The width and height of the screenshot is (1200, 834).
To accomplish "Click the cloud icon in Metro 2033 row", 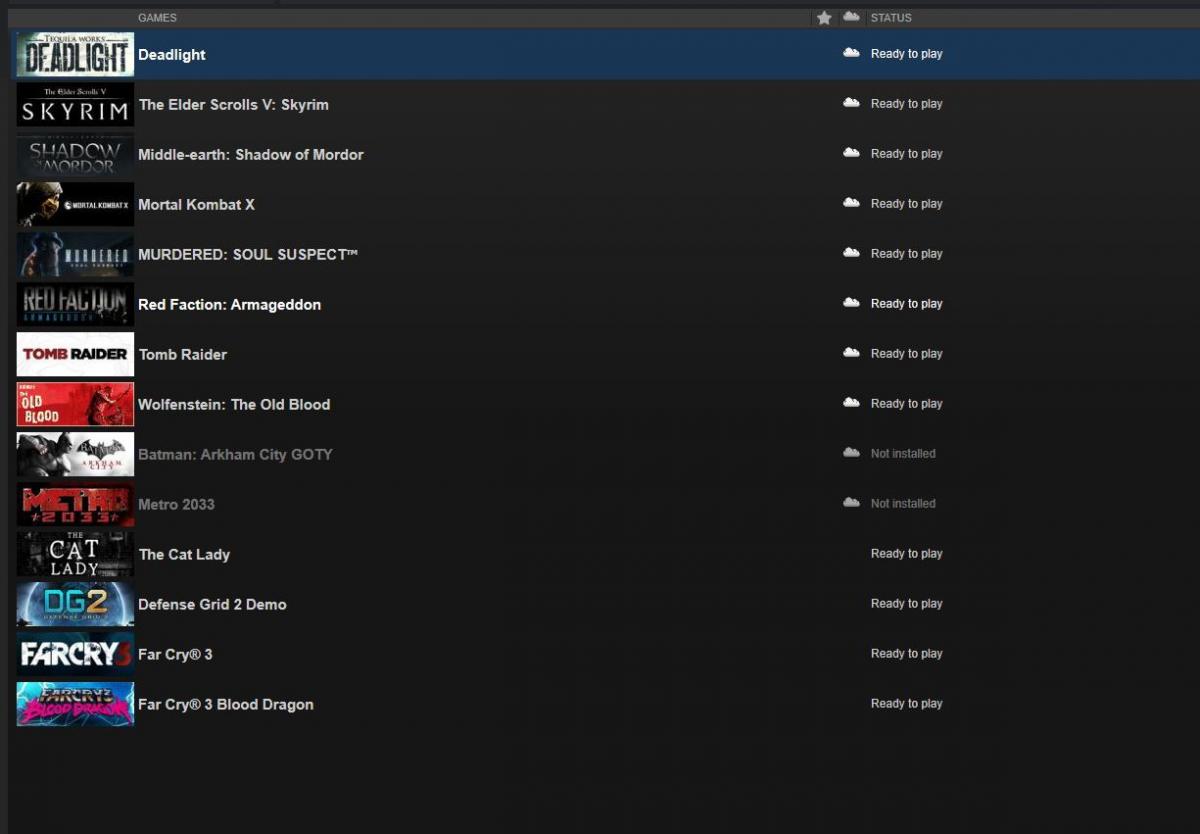I will tap(851, 503).
